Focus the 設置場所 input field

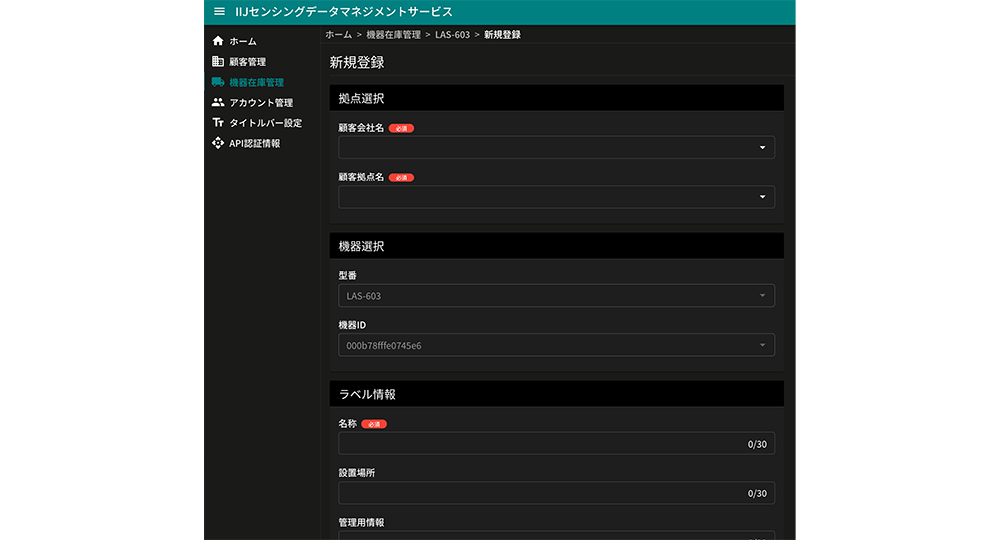click(x=540, y=493)
